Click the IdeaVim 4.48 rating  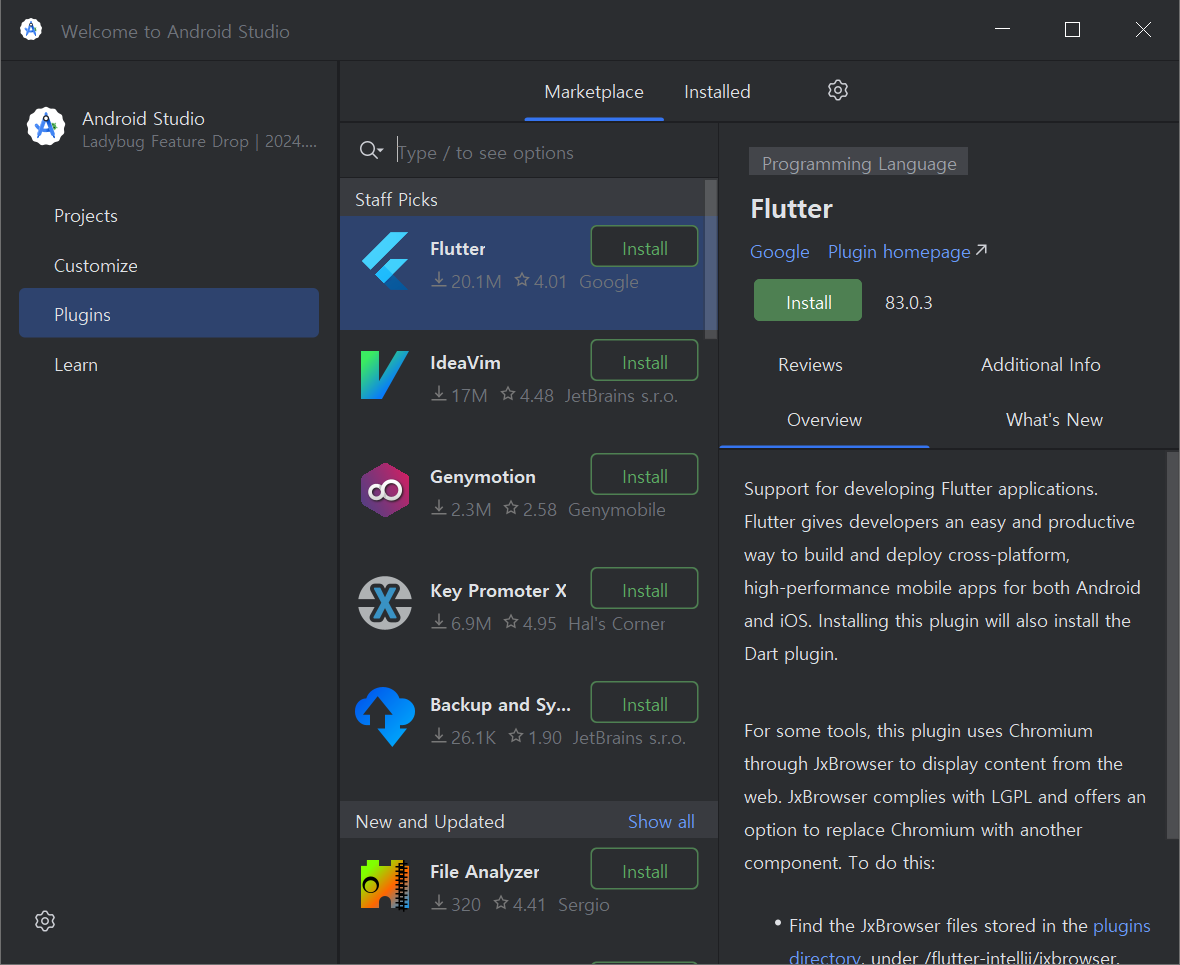point(528,395)
